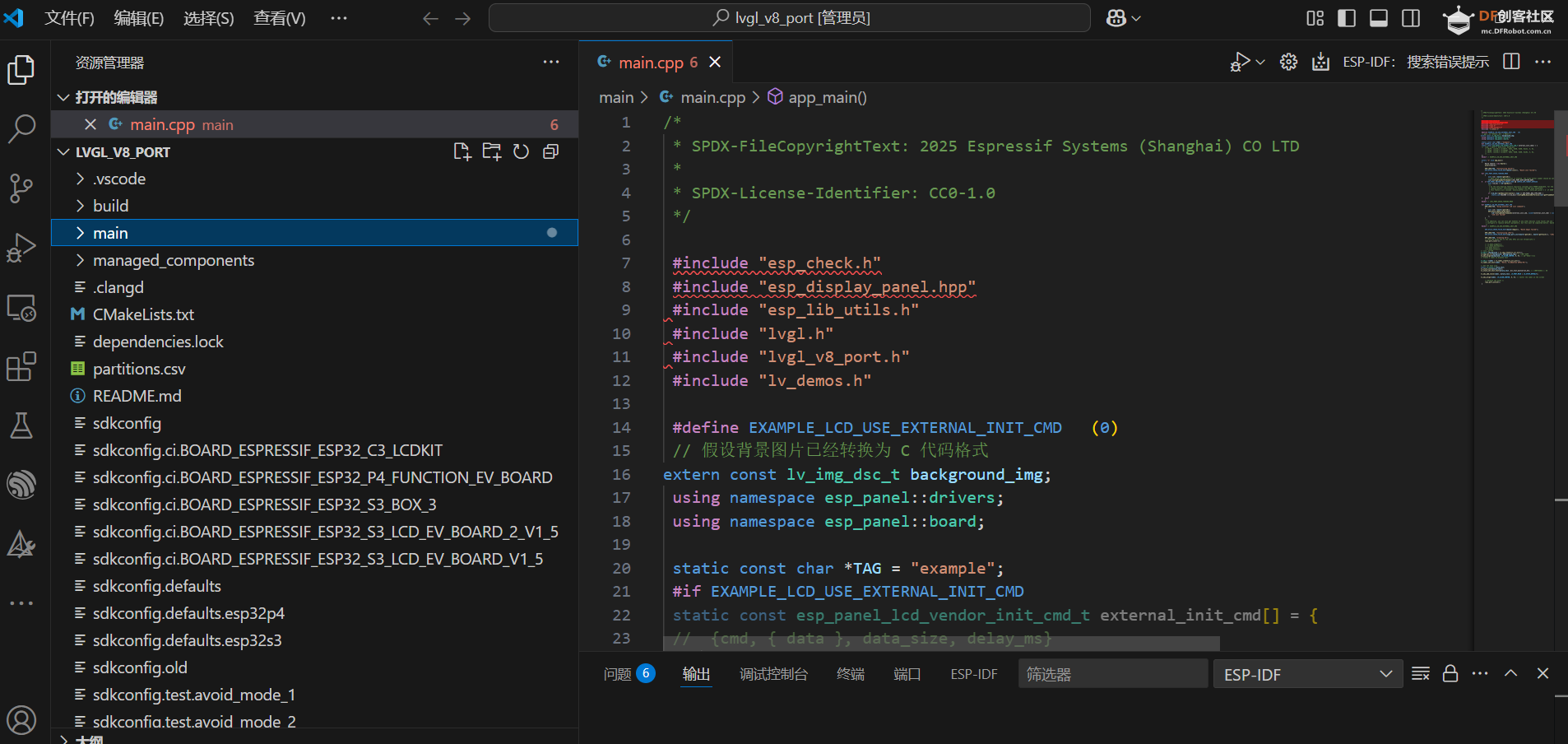The height and width of the screenshot is (744, 1568).
Task: Toggle output auto-scroll lock
Action: pyautogui.click(x=1450, y=673)
